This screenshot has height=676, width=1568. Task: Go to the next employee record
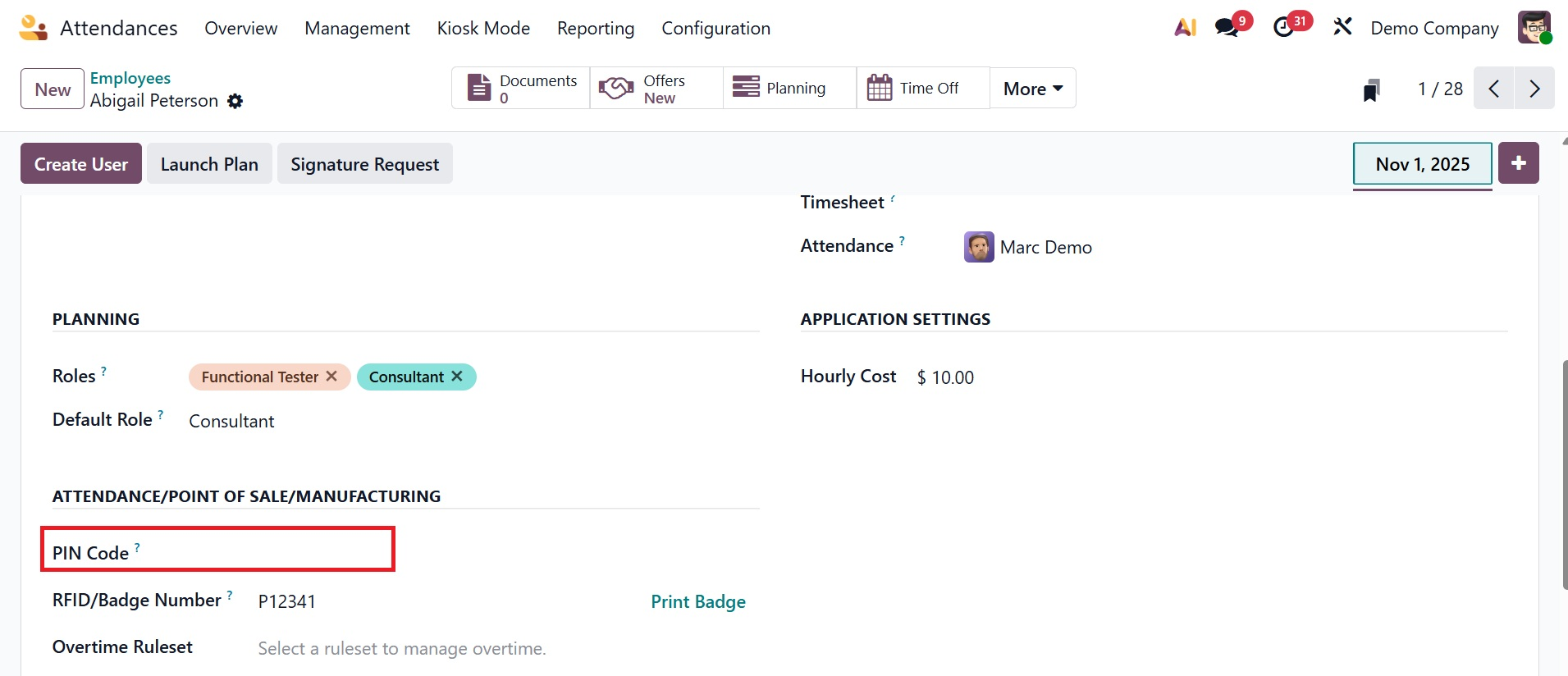coord(1534,89)
